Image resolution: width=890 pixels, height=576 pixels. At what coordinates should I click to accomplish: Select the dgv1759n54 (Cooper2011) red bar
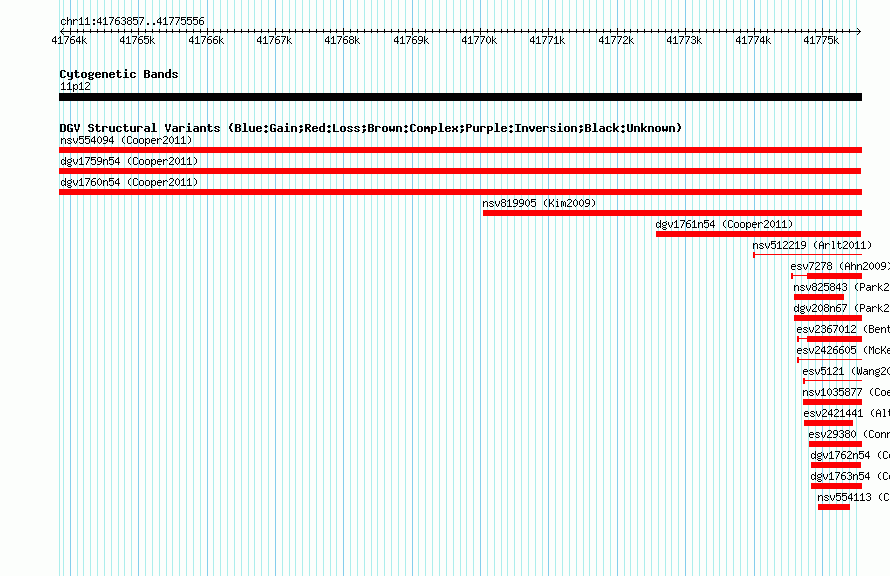click(460, 171)
